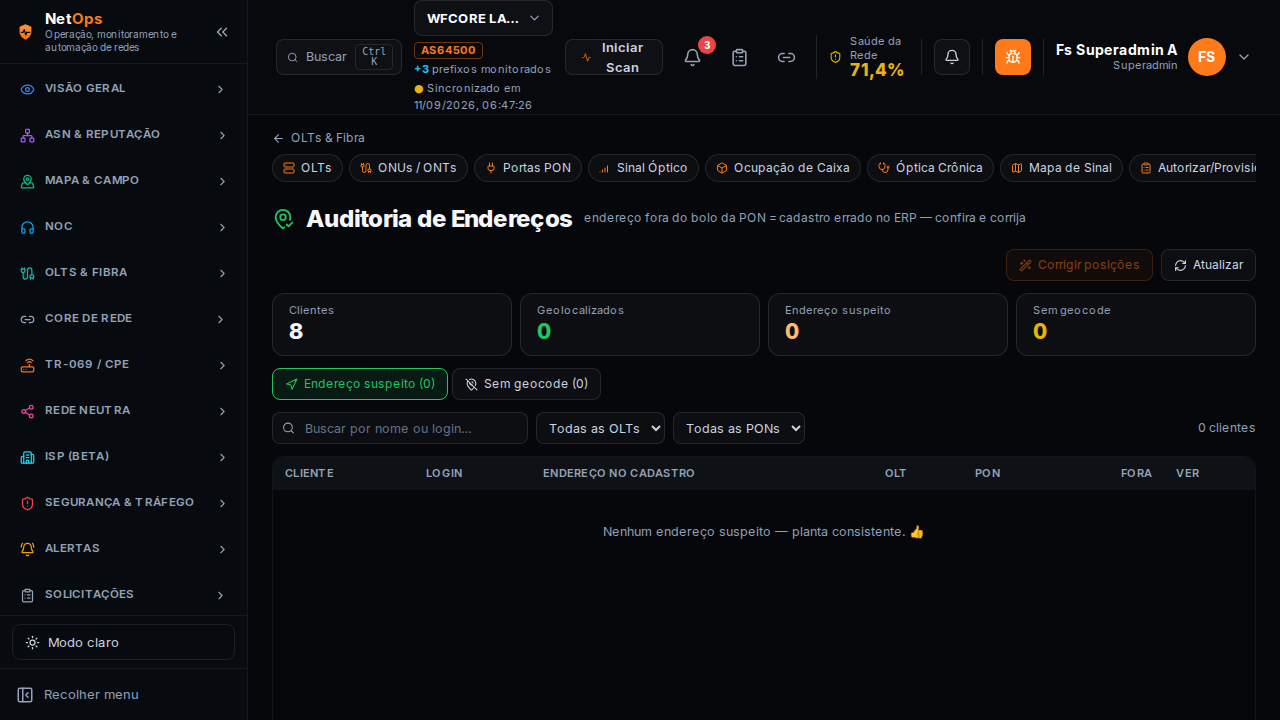Click the ISP (Beta) building icon
This screenshot has height=720, width=1280.
28,457
